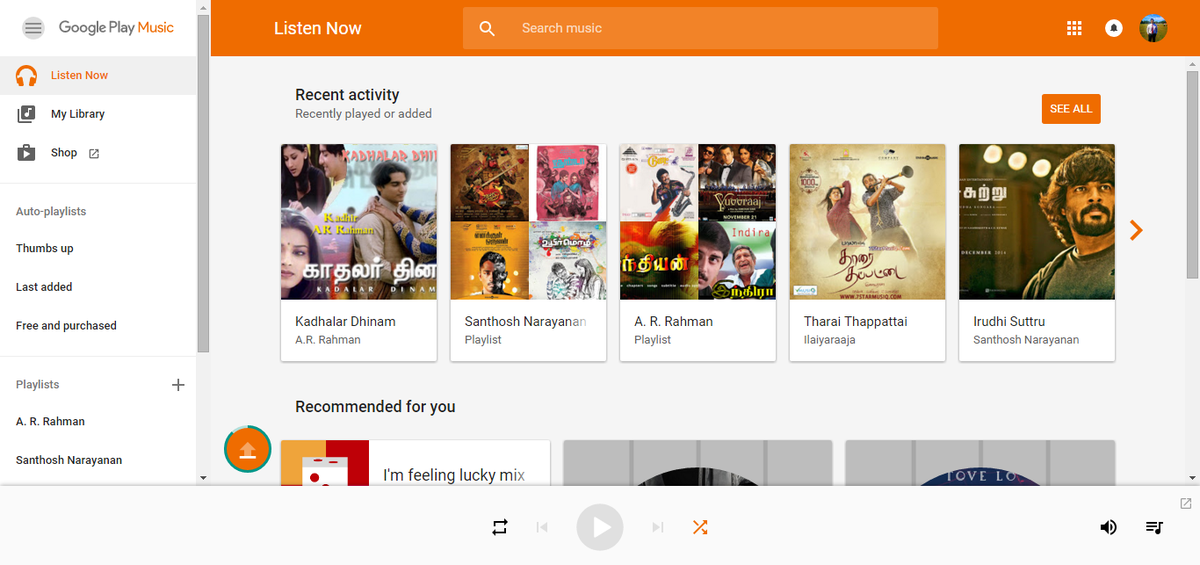Viewport: 1200px width, 565px height.
Task: Click the external link icon beside Shop
Action: point(94,153)
